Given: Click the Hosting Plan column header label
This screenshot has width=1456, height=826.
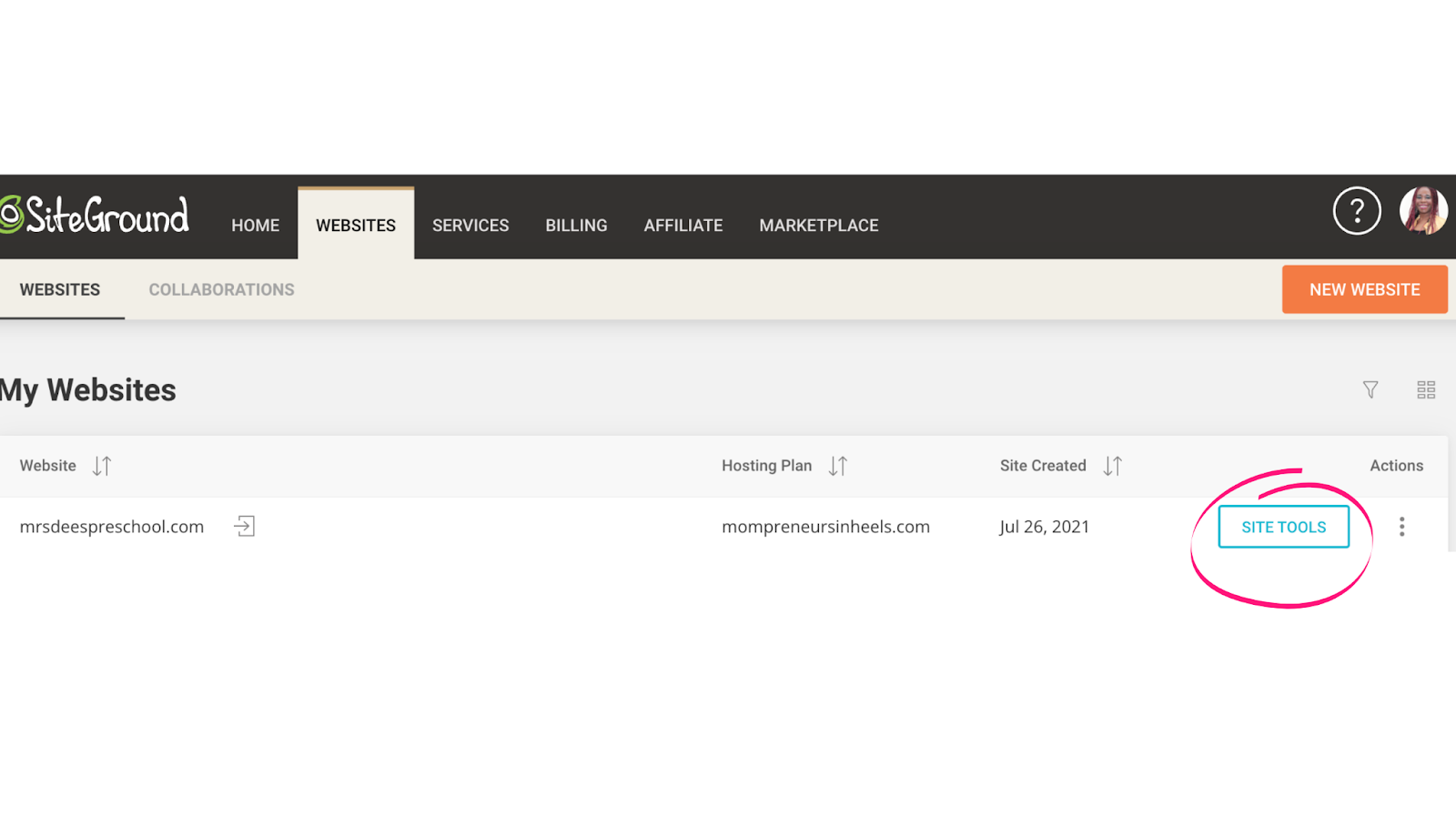Looking at the screenshot, I should 766,466.
